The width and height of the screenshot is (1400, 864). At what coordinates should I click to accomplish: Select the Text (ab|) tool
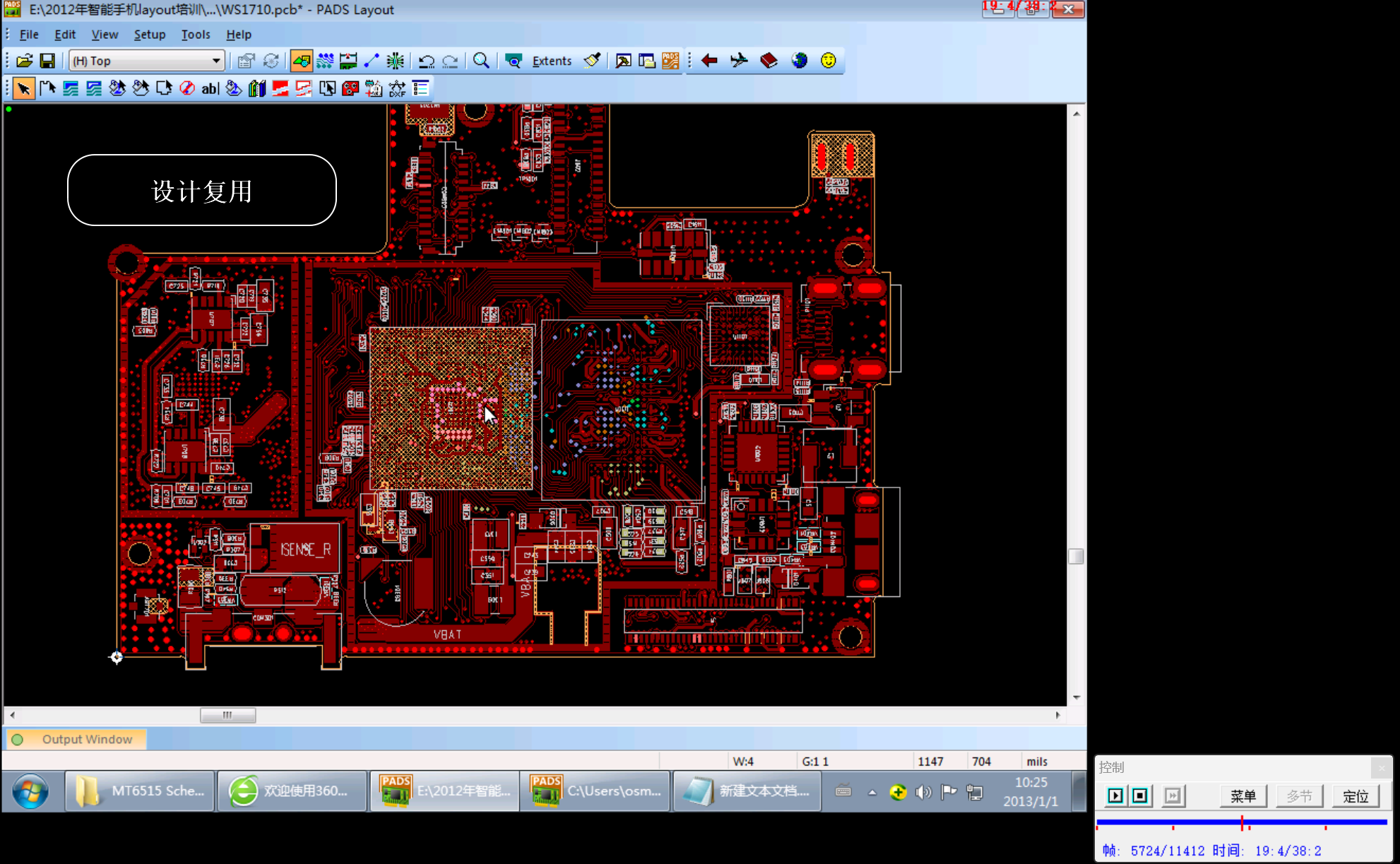point(210,88)
